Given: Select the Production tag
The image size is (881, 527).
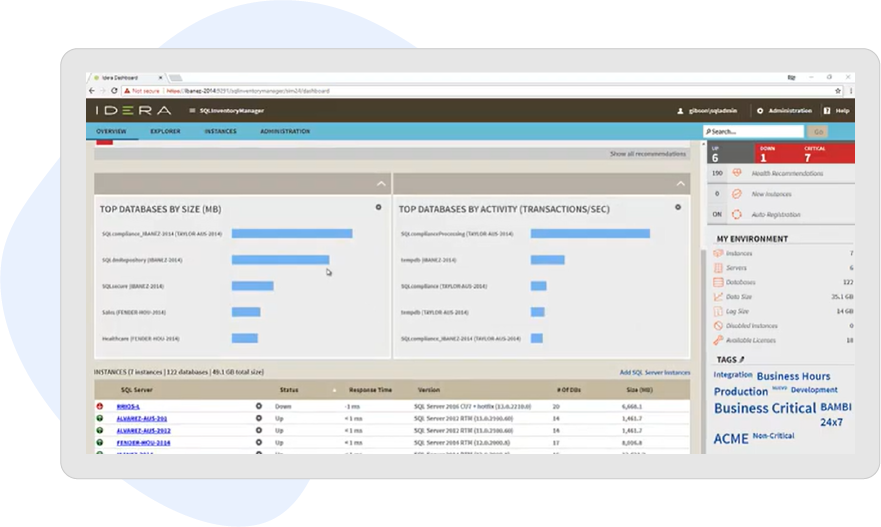Looking at the screenshot, I should (741, 392).
